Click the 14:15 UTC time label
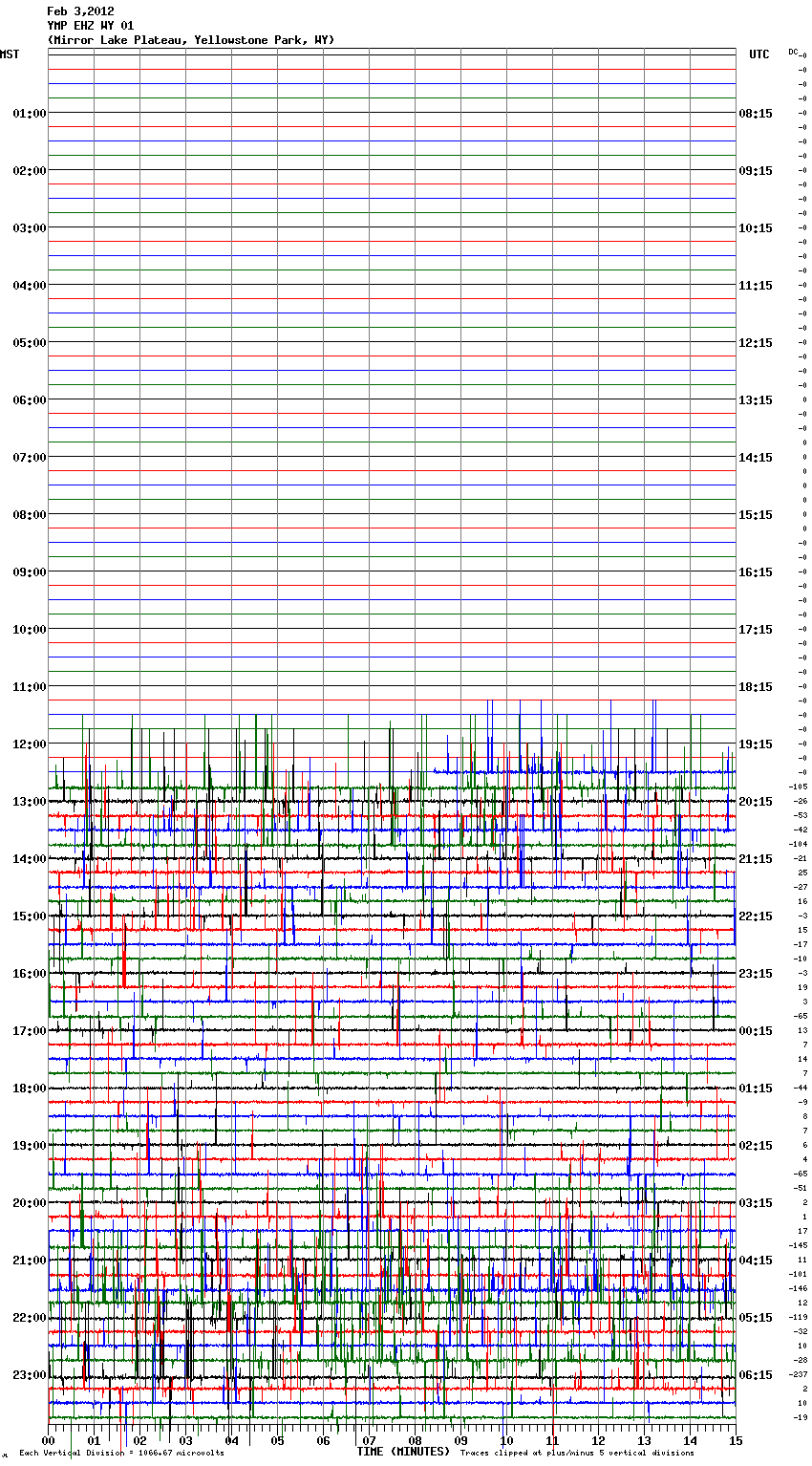This screenshot has height=1466, width=812. point(756,458)
